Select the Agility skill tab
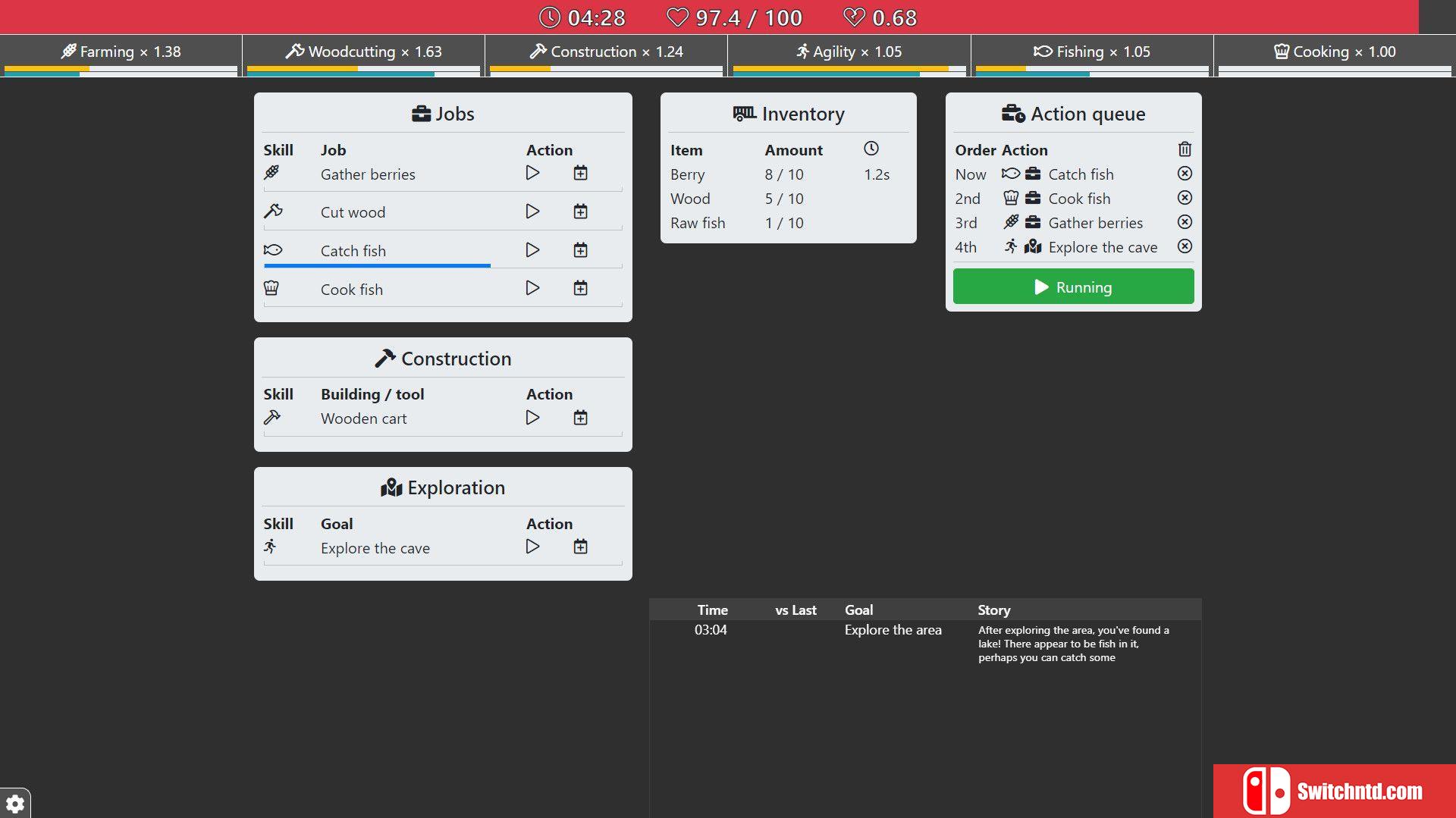 [849, 55]
